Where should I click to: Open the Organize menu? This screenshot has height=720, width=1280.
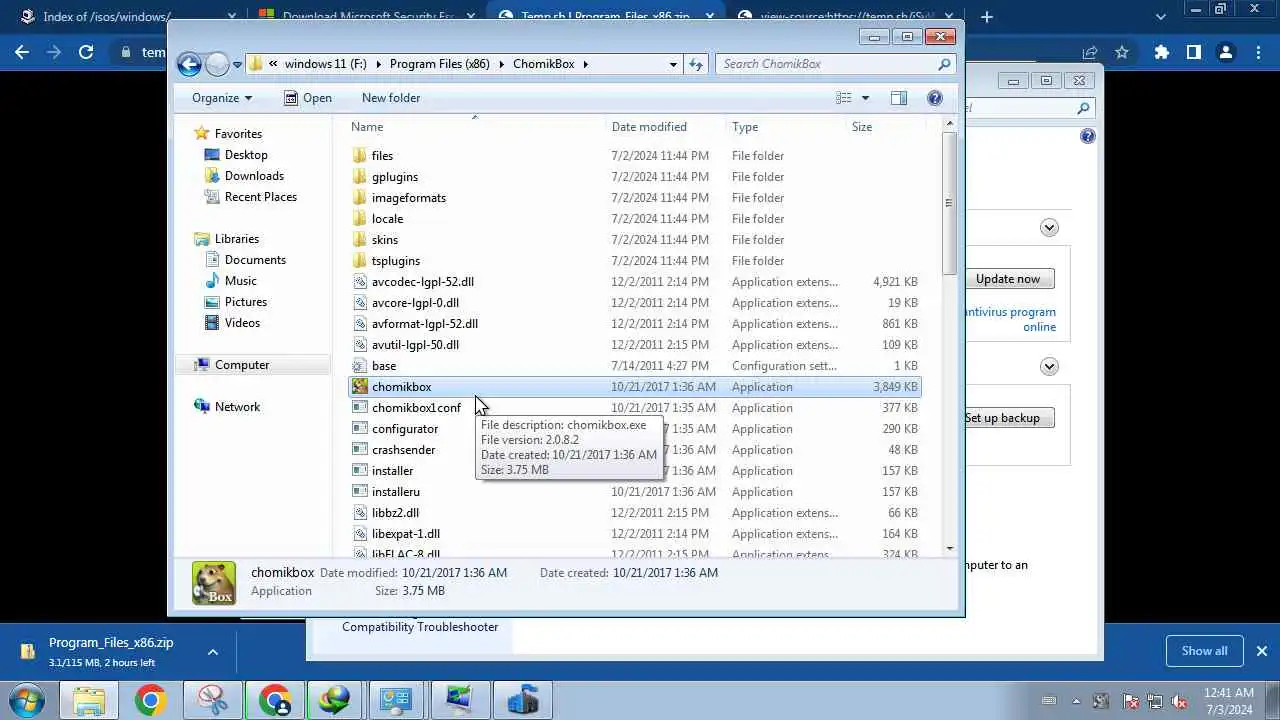[222, 98]
